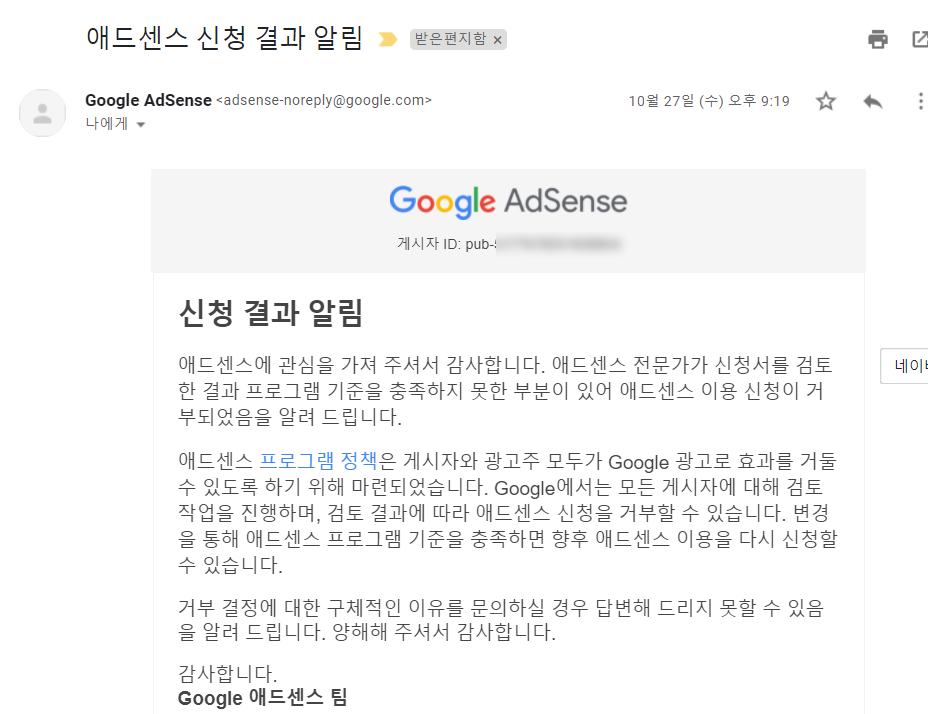Star the Google AdSense email

click(826, 101)
